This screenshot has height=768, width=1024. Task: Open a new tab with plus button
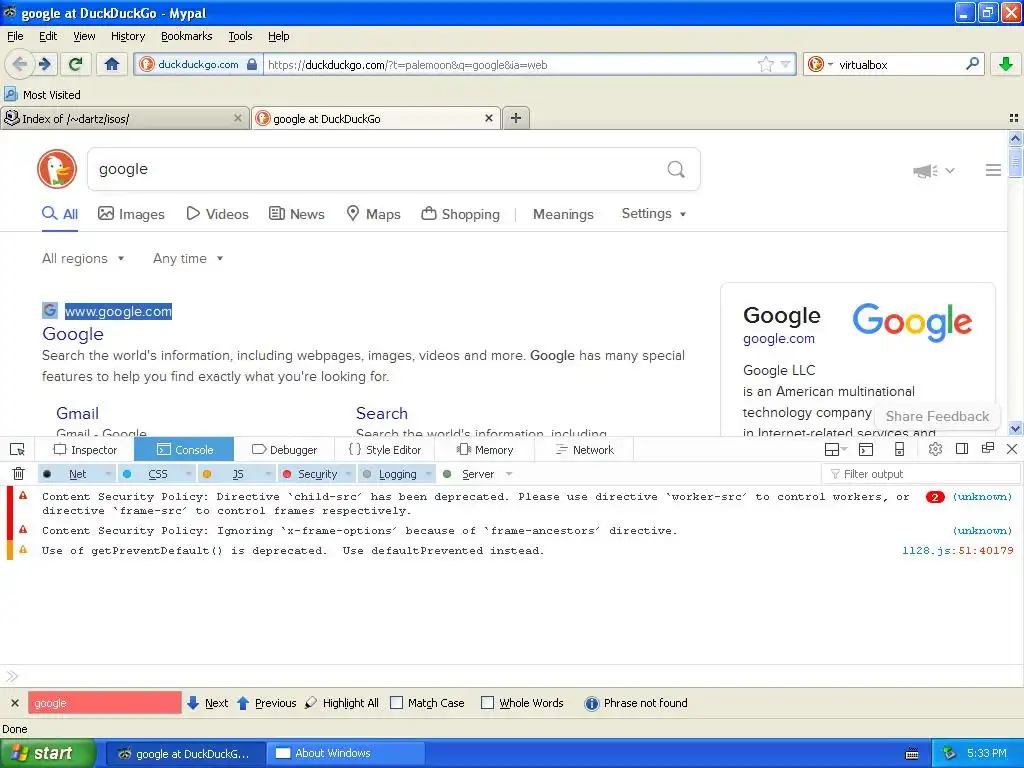point(516,118)
